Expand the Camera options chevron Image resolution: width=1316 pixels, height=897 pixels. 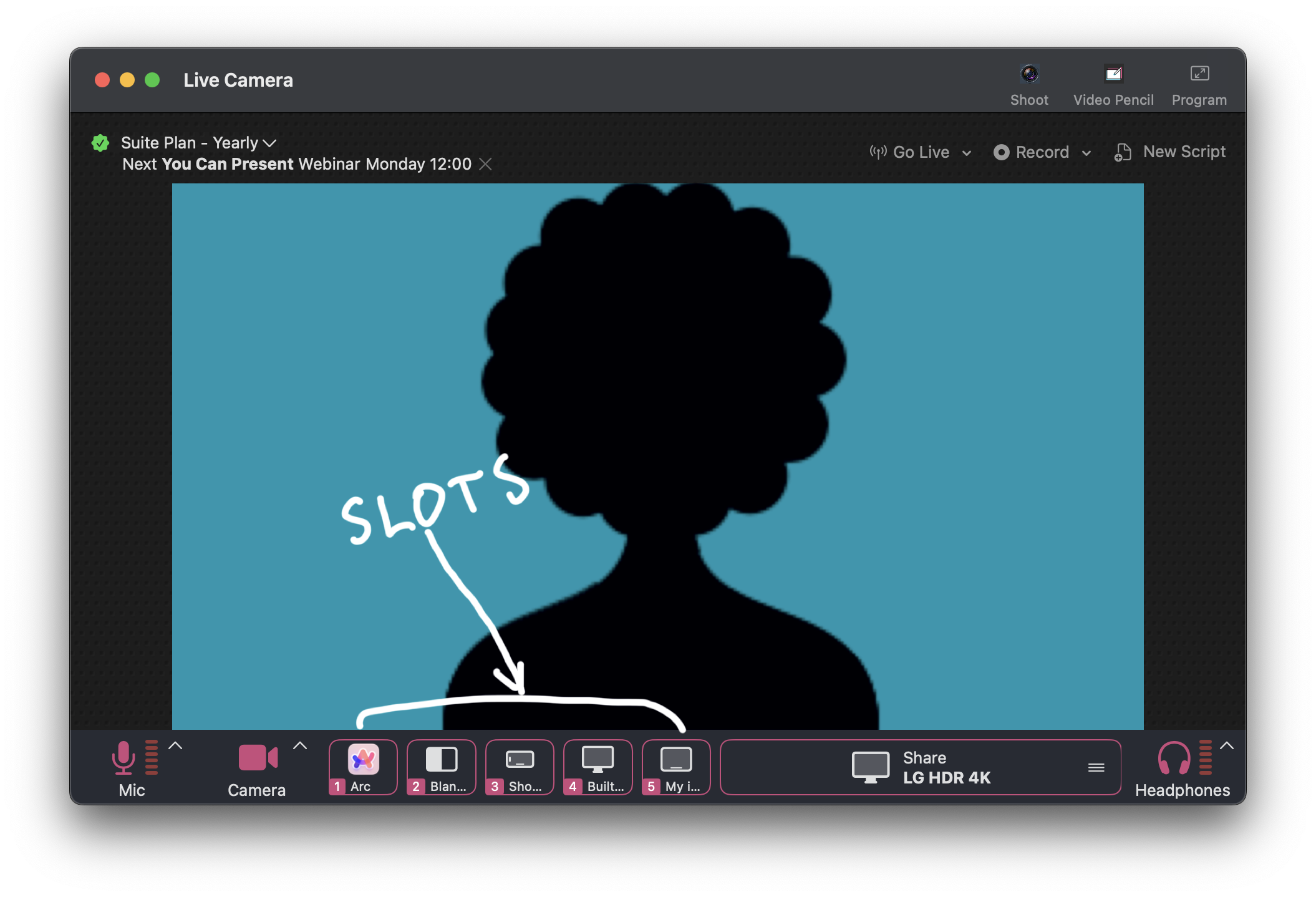[300, 745]
